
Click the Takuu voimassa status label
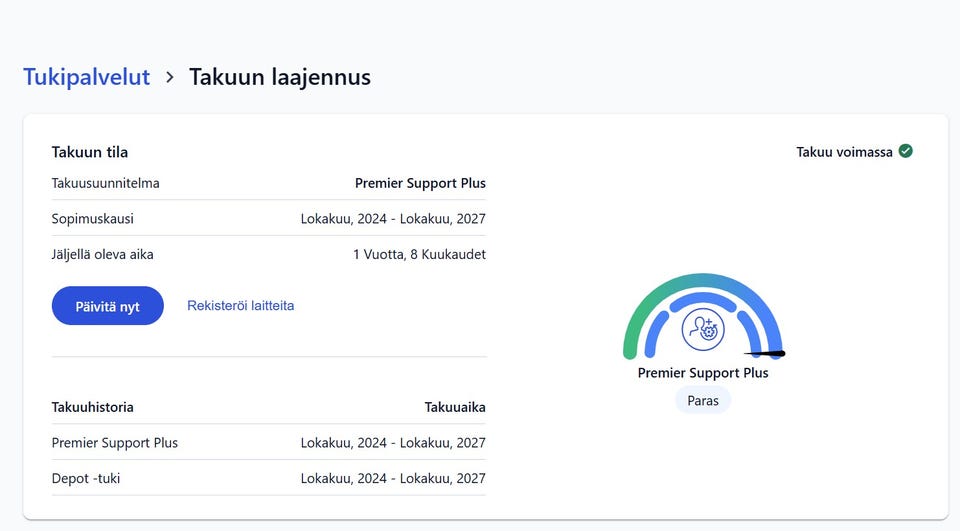pos(844,152)
